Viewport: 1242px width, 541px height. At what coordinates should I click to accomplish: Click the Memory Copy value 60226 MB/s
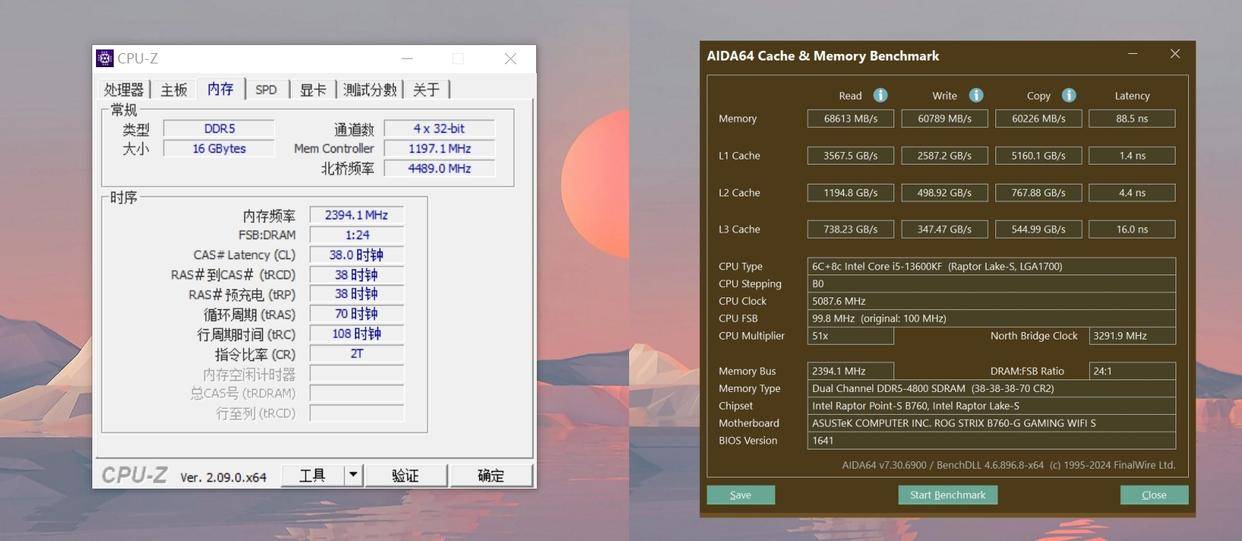[x=1038, y=118]
